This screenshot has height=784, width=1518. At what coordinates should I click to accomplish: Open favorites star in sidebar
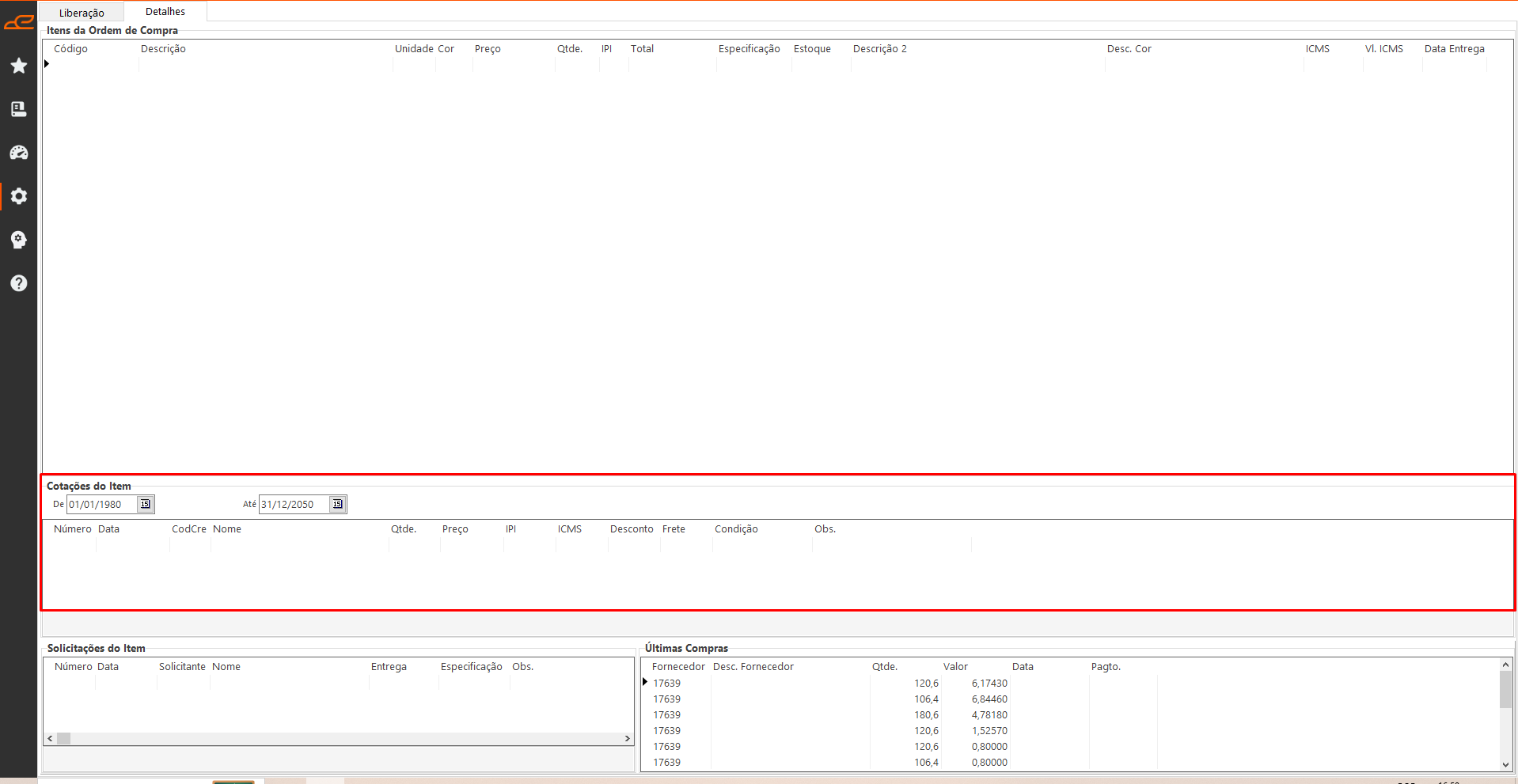pyautogui.click(x=19, y=66)
